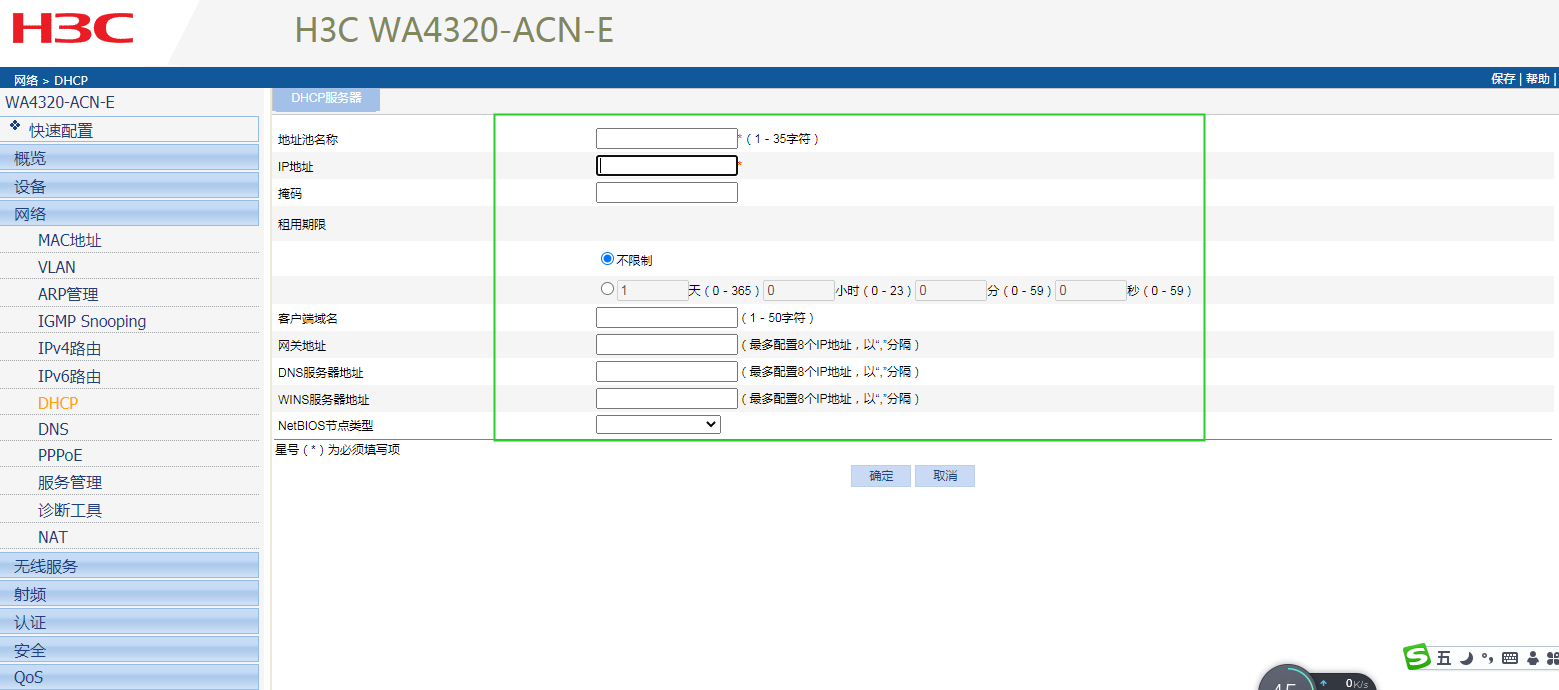Image resolution: width=1559 pixels, height=690 pixels.
Task: Click the 租用期限 label
Action: coord(302,225)
